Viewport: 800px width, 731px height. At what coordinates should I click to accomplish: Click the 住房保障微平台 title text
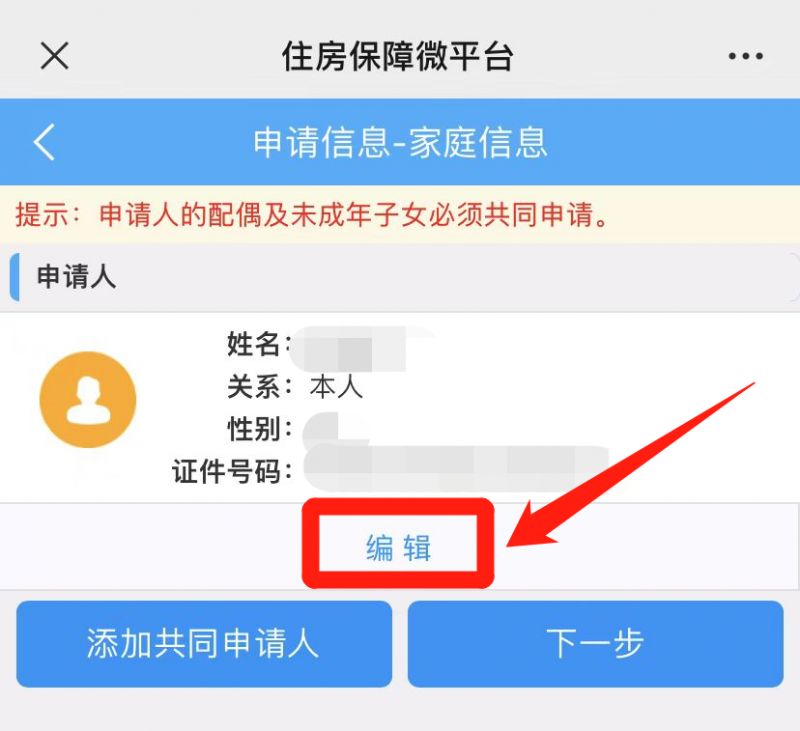[397, 56]
